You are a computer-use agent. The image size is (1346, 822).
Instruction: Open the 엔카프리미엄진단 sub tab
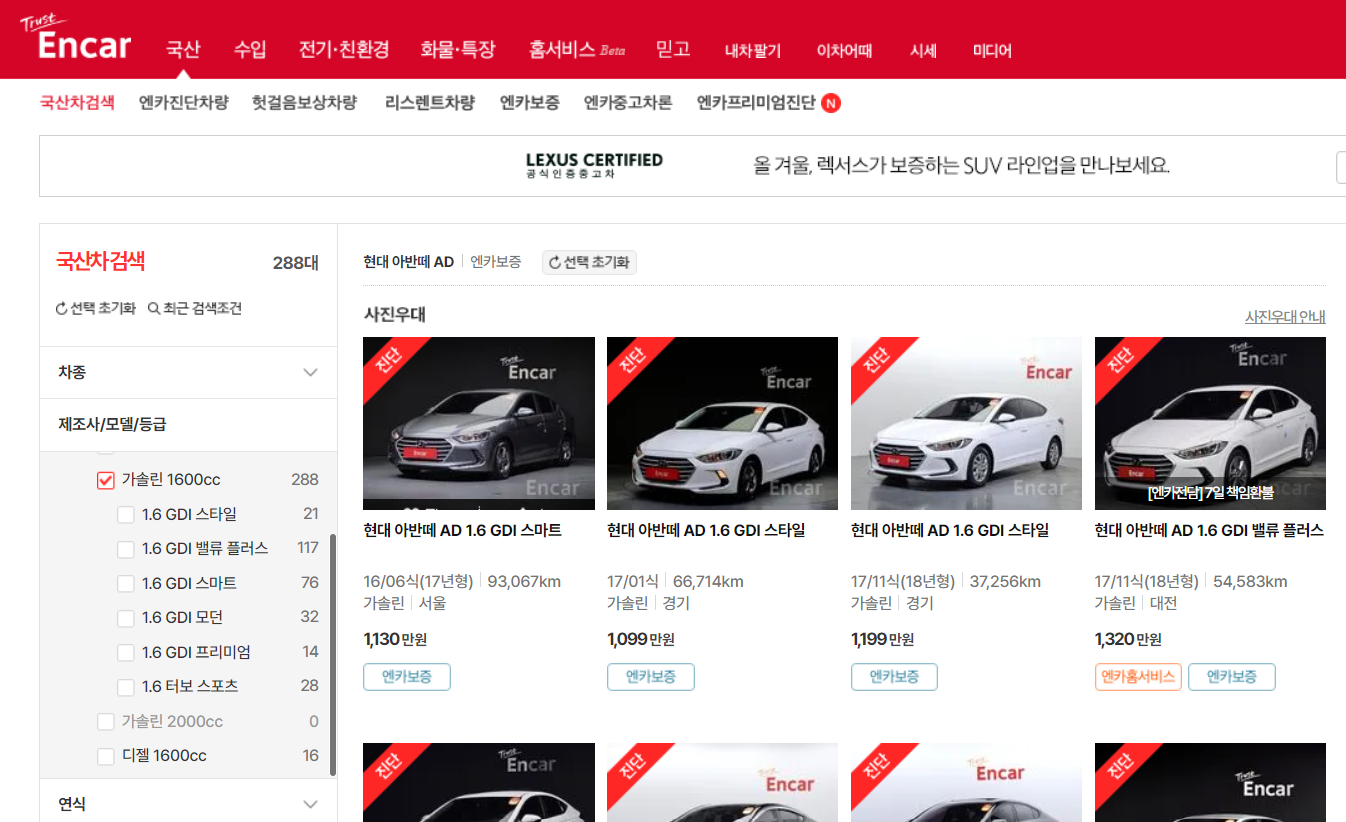(x=756, y=102)
